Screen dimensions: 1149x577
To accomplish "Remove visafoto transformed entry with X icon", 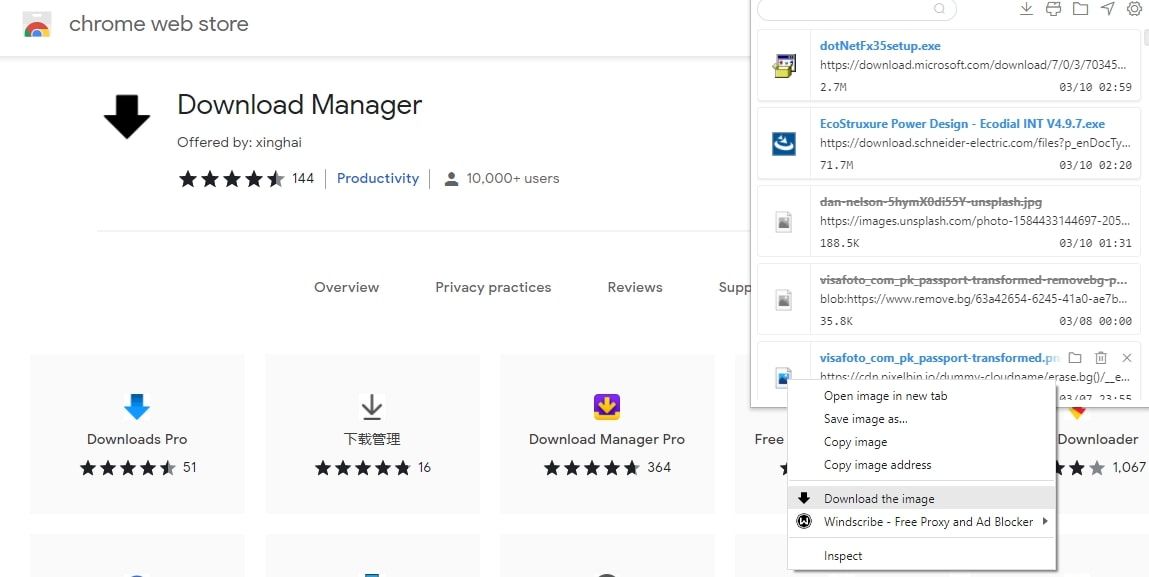I will coord(1127,358).
